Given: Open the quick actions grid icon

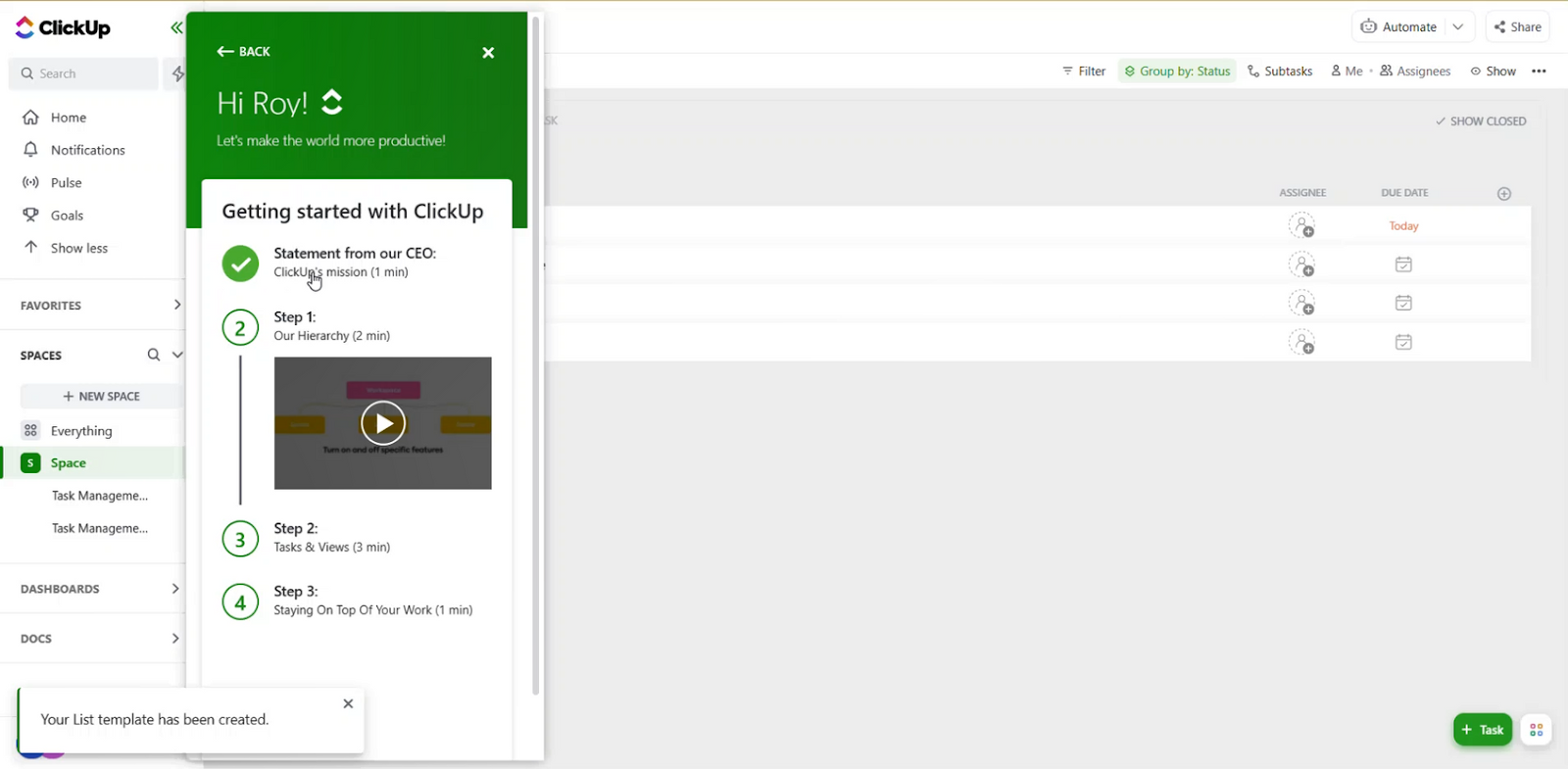Looking at the screenshot, I should [x=1537, y=730].
